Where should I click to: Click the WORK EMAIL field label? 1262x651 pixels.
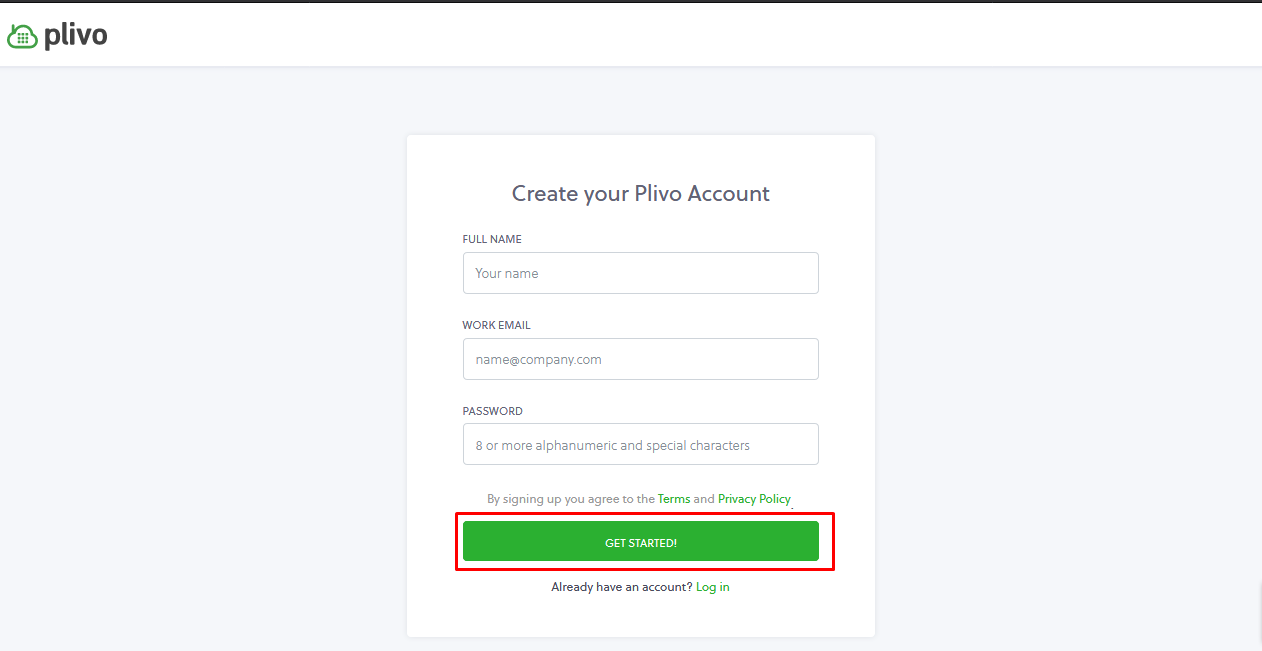tap(496, 325)
